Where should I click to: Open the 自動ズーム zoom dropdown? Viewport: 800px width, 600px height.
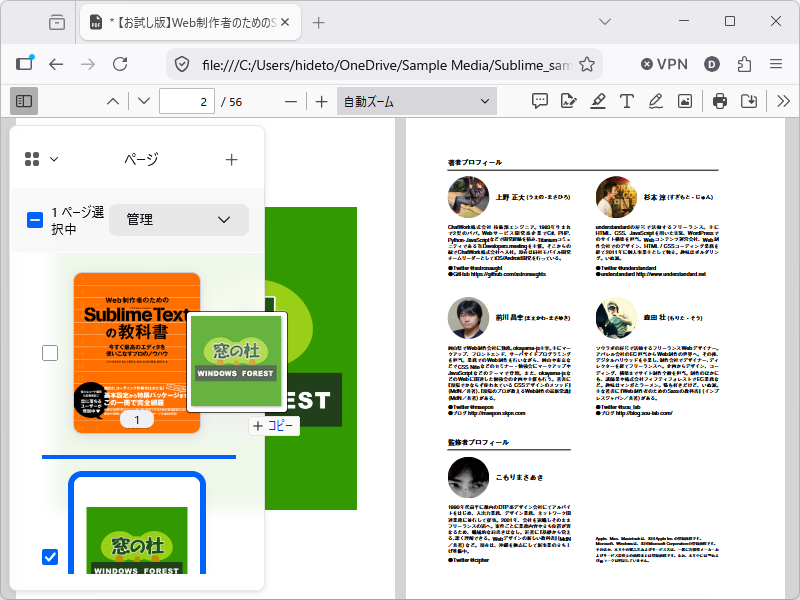[x=417, y=102]
